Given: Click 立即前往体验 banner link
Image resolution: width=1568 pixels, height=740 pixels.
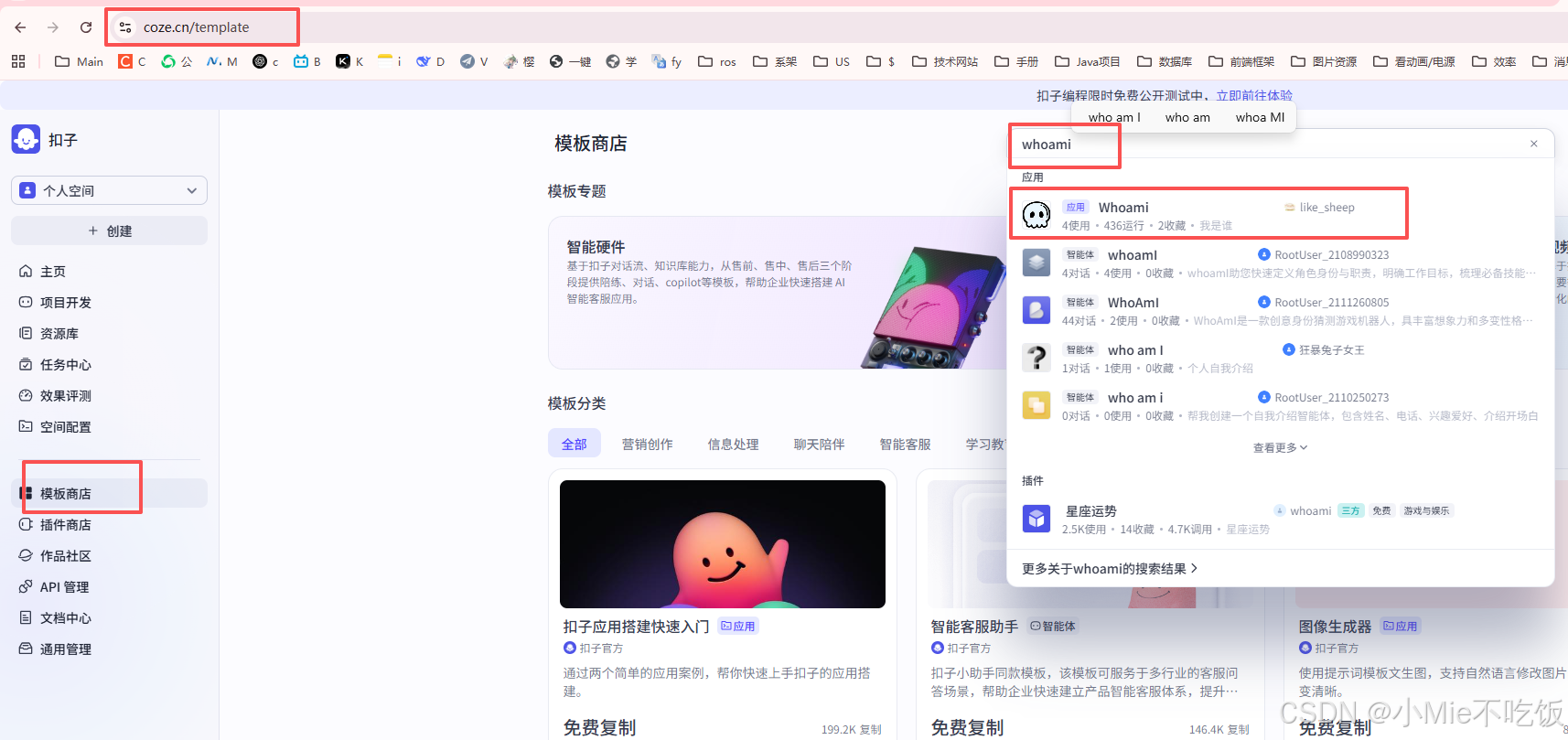Looking at the screenshot, I should (1254, 95).
